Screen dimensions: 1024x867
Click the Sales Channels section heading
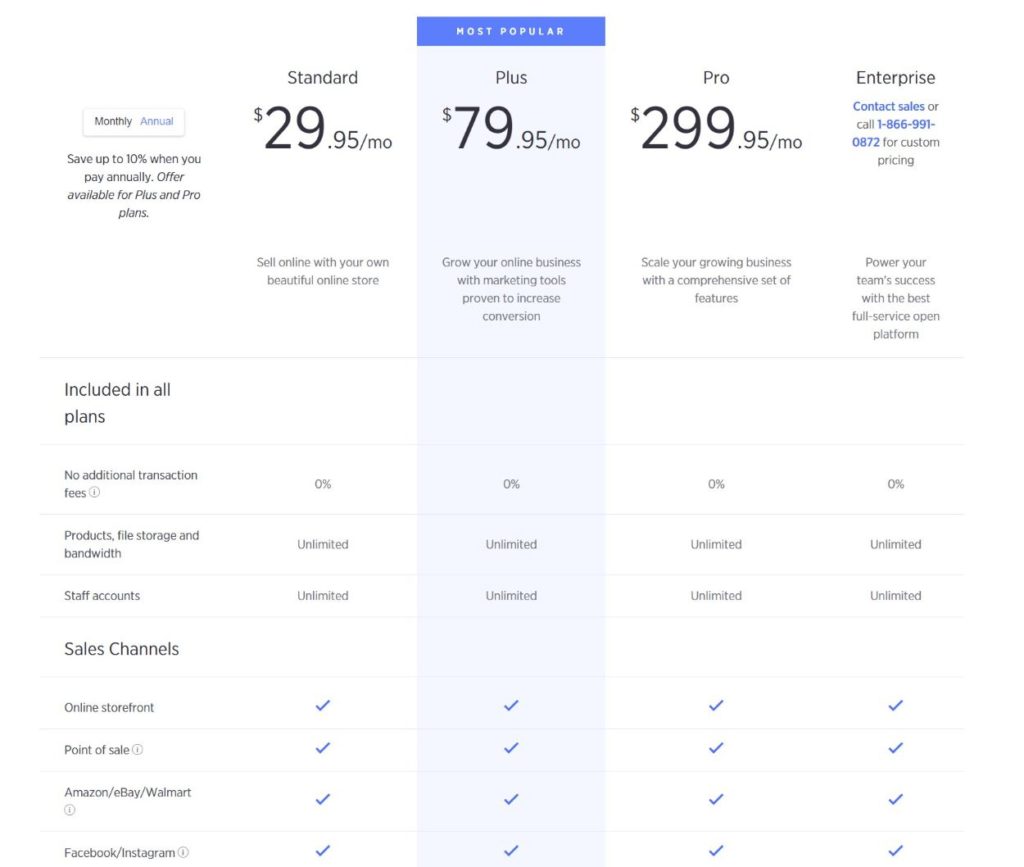point(121,649)
